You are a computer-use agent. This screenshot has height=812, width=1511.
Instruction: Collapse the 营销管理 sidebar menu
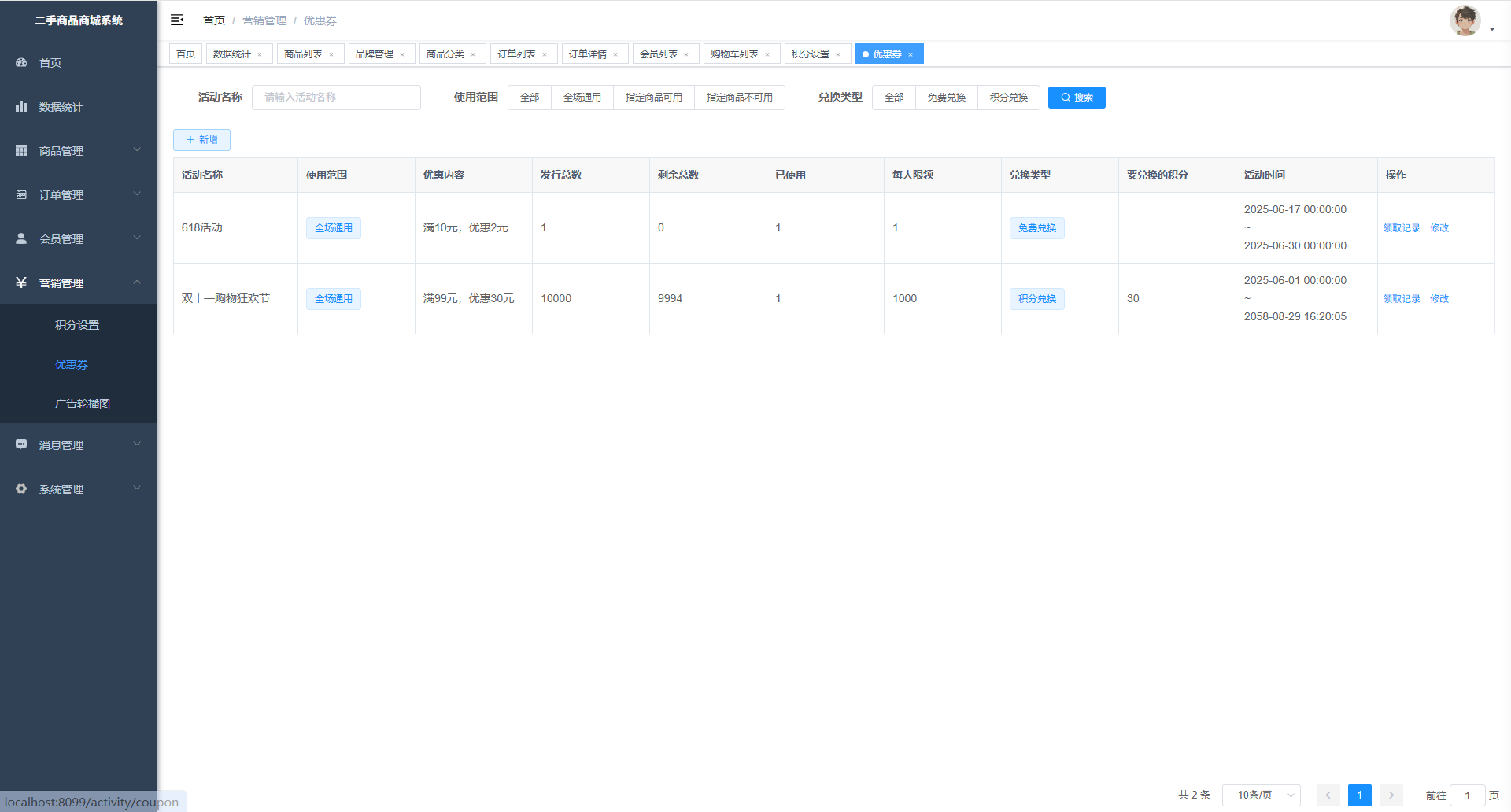click(79, 282)
